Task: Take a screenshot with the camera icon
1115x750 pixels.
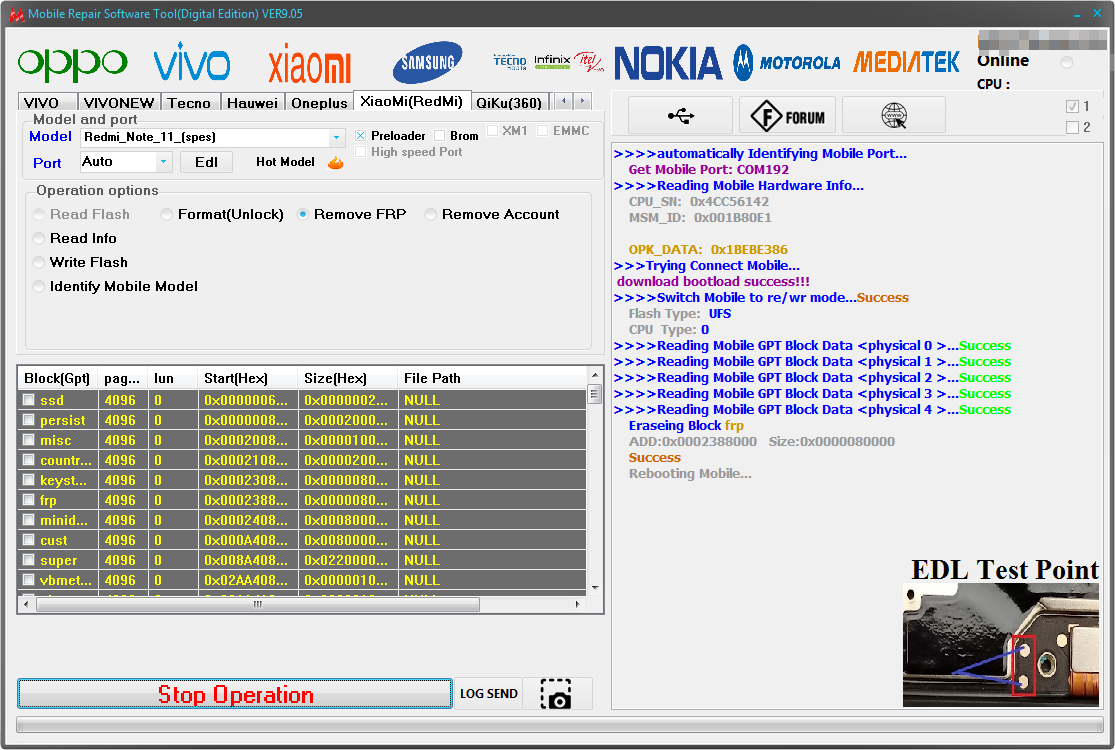Action: click(x=556, y=694)
